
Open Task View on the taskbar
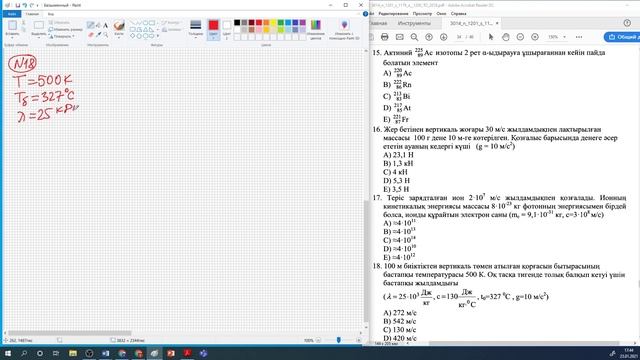pyautogui.click(x=56, y=353)
